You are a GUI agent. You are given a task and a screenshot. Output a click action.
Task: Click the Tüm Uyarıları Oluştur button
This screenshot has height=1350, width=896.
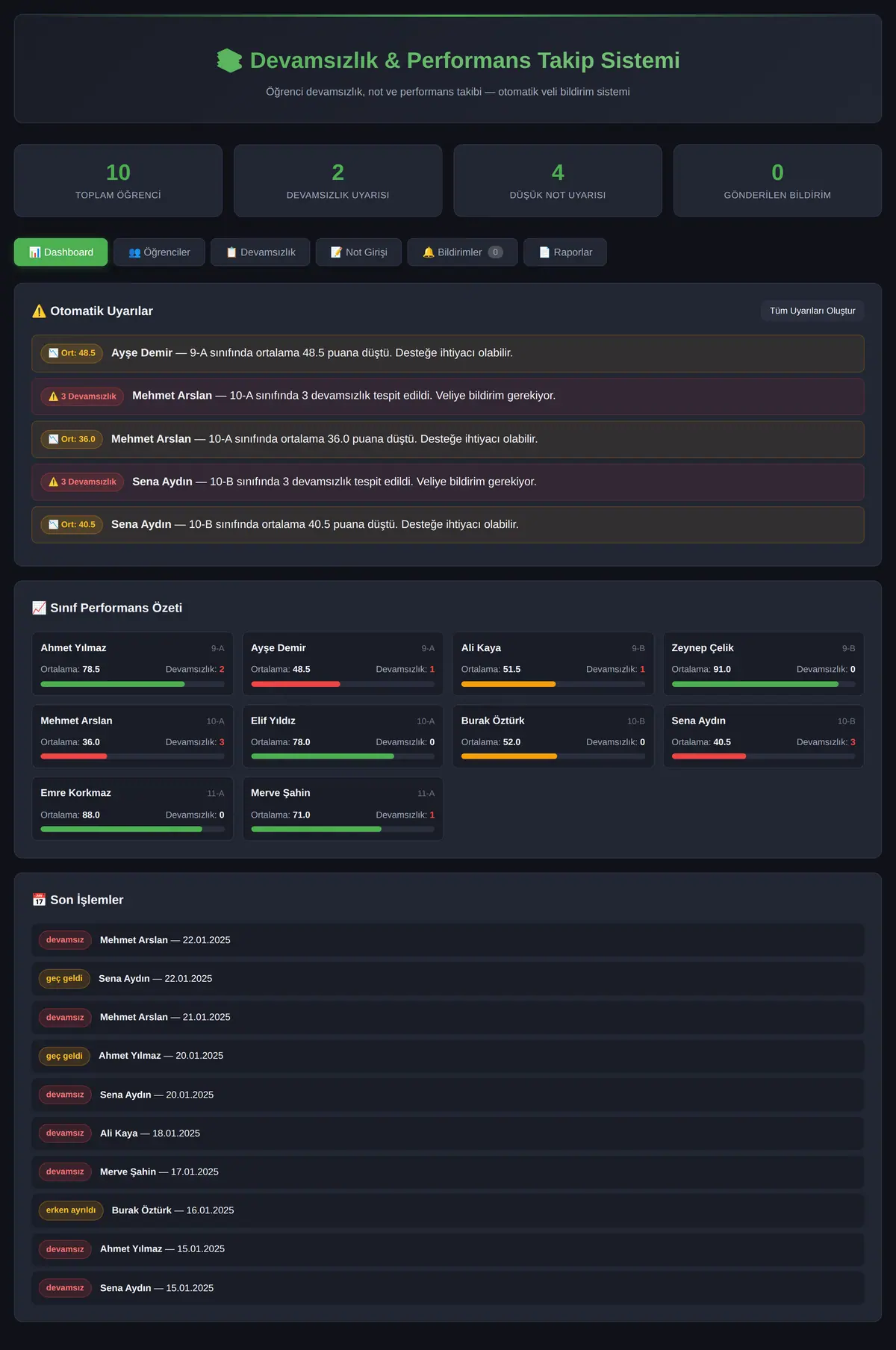click(x=812, y=311)
